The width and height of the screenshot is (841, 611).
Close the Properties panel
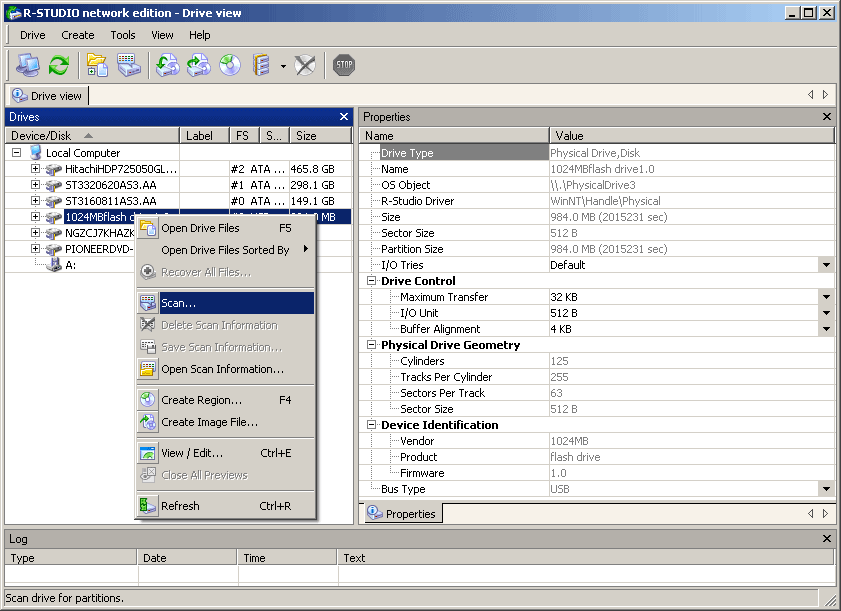[827, 116]
